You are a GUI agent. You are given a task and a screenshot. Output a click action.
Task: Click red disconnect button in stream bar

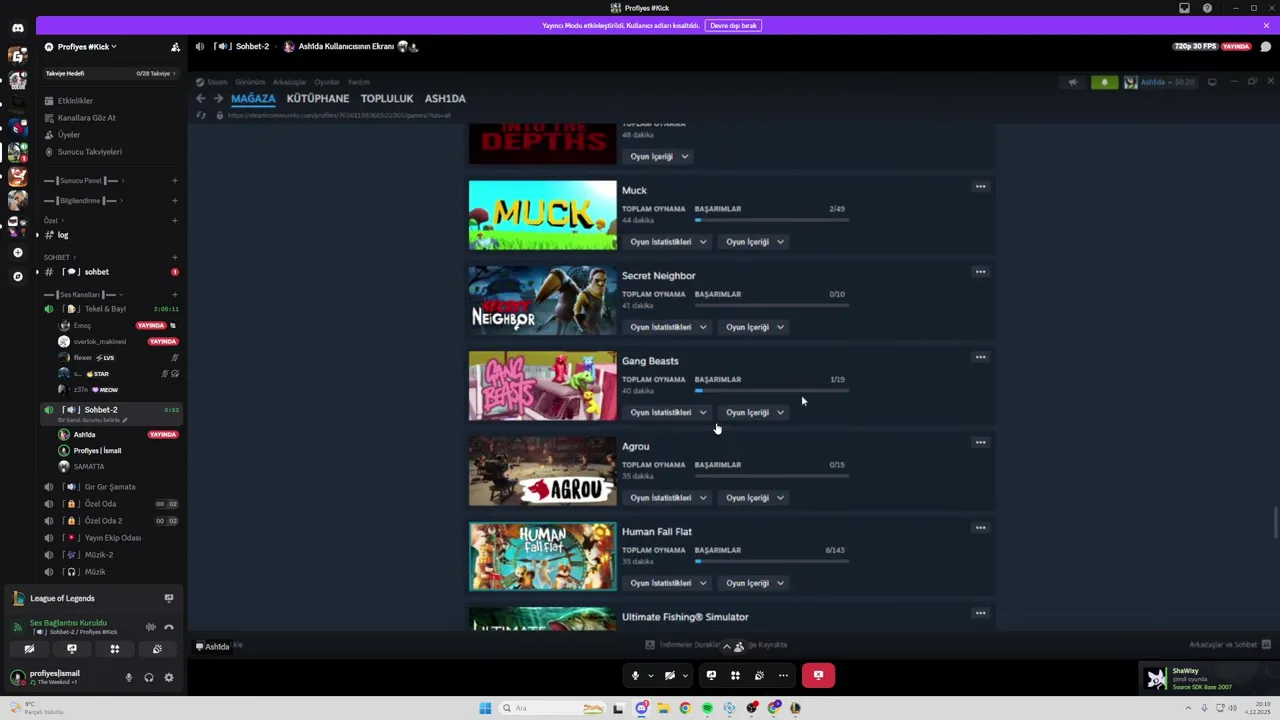pos(818,676)
